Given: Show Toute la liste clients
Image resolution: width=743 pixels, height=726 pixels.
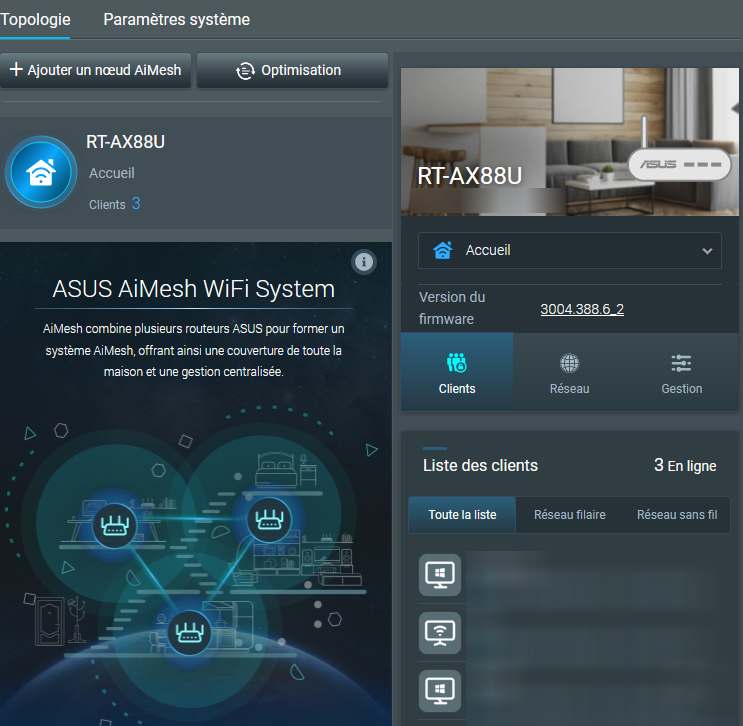Looking at the screenshot, I should coord(462,515).
